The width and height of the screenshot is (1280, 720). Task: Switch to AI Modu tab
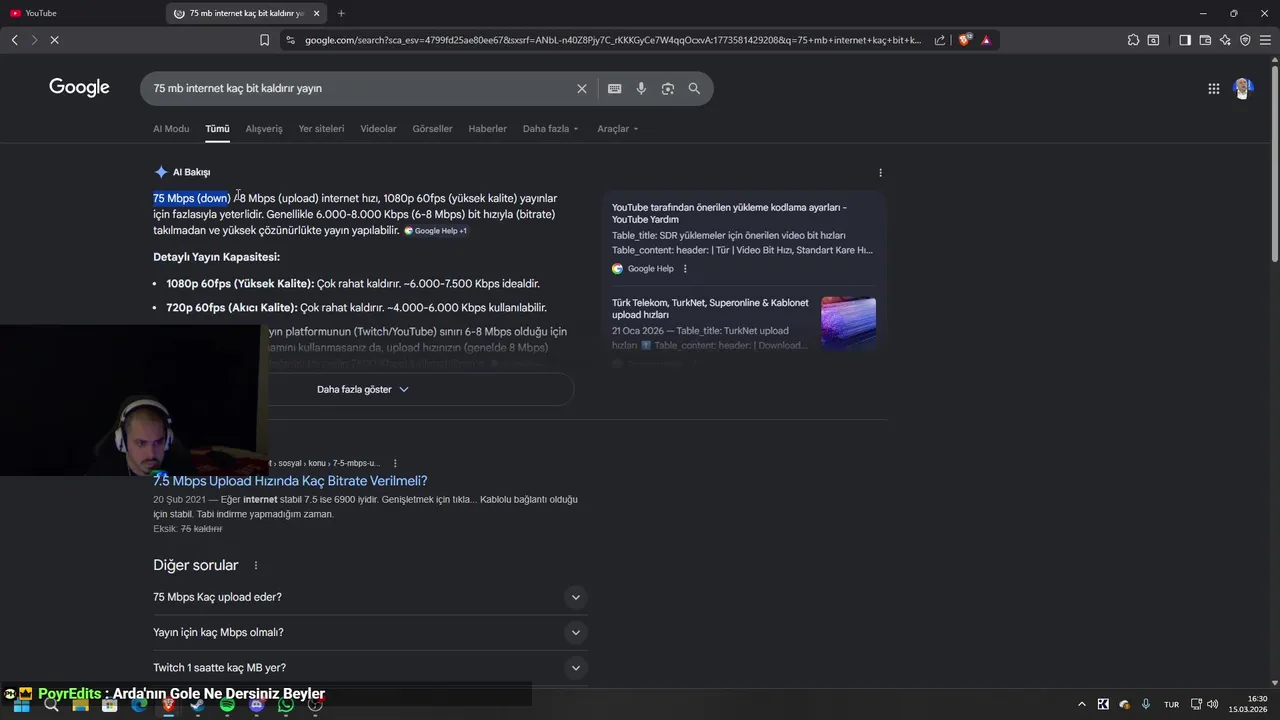point(171,128)
